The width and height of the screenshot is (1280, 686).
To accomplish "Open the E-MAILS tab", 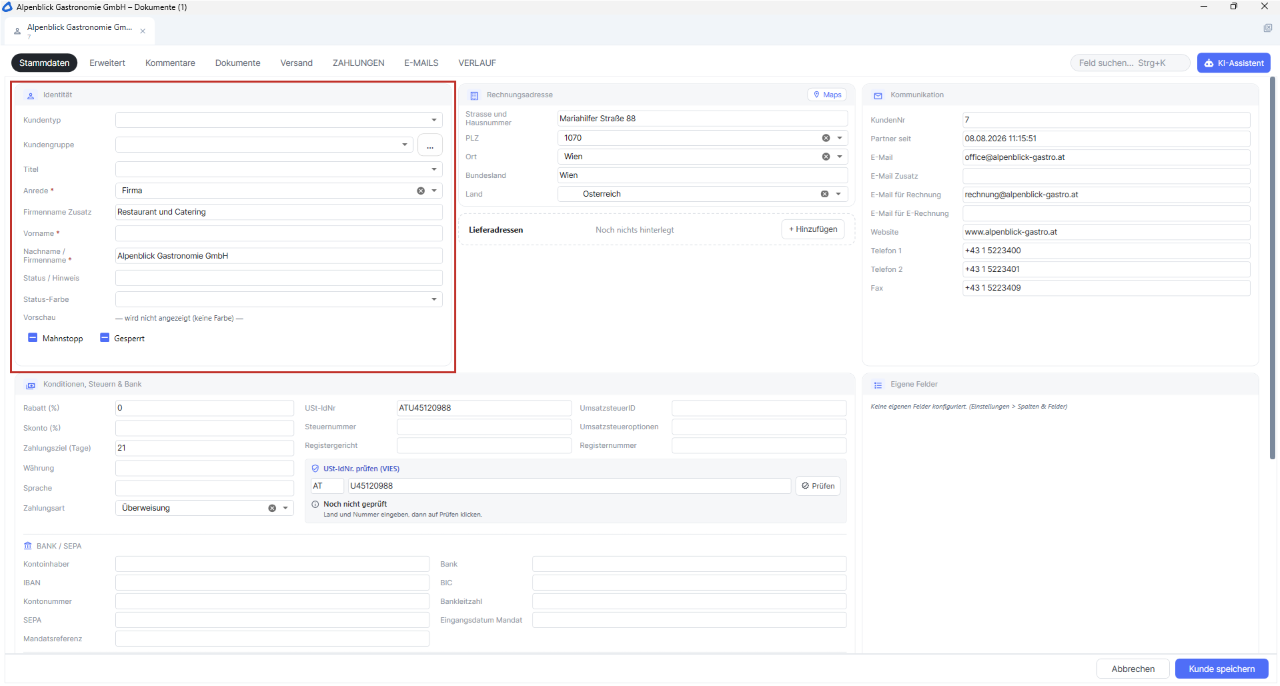I will point(421,63).
